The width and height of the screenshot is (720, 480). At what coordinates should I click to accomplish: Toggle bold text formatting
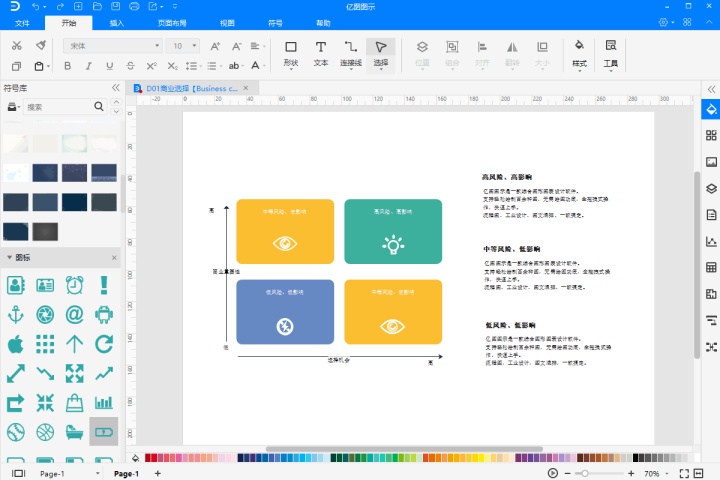click(68, 66)
